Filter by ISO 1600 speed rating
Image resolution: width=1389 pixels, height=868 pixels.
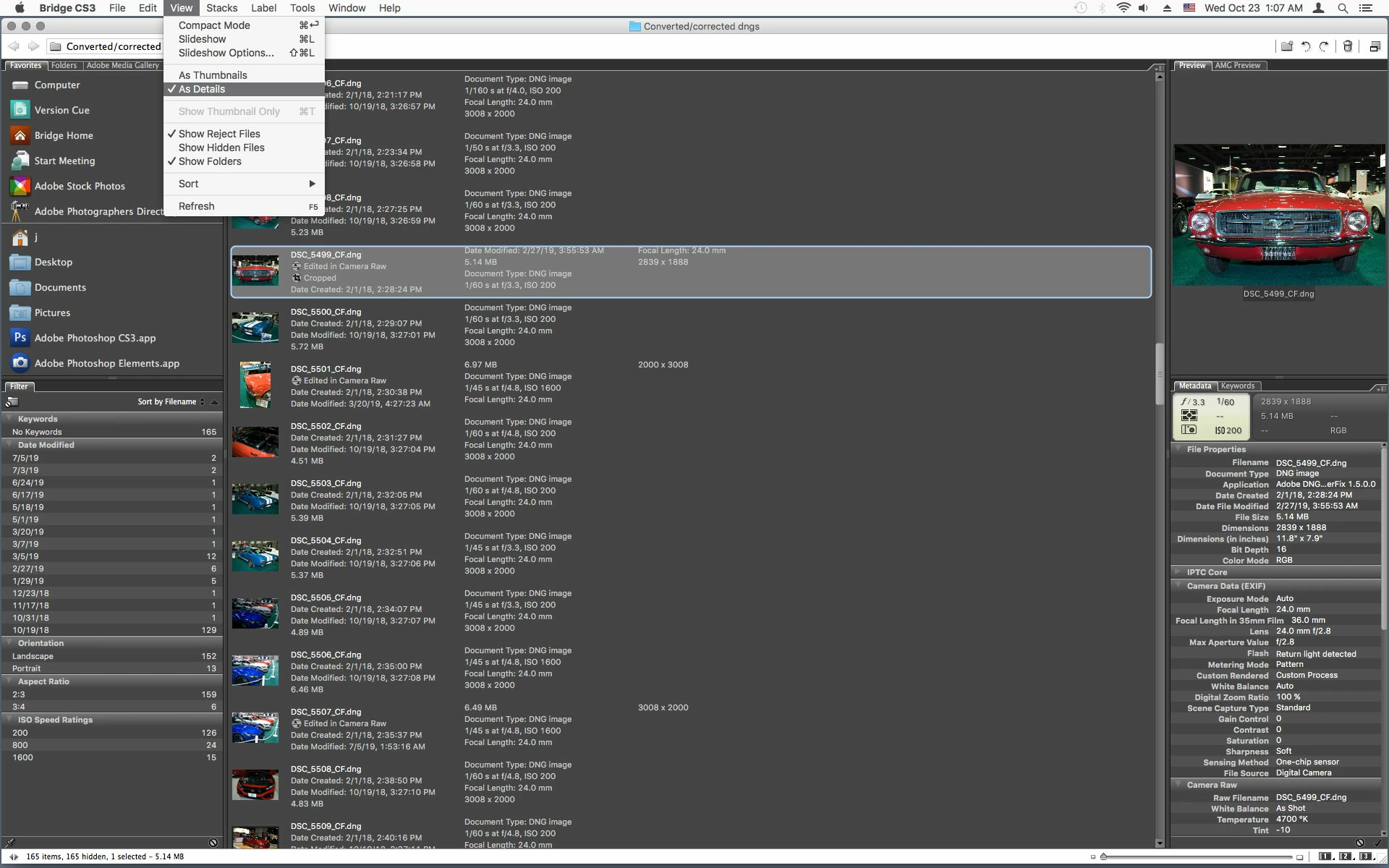(22, 757)
